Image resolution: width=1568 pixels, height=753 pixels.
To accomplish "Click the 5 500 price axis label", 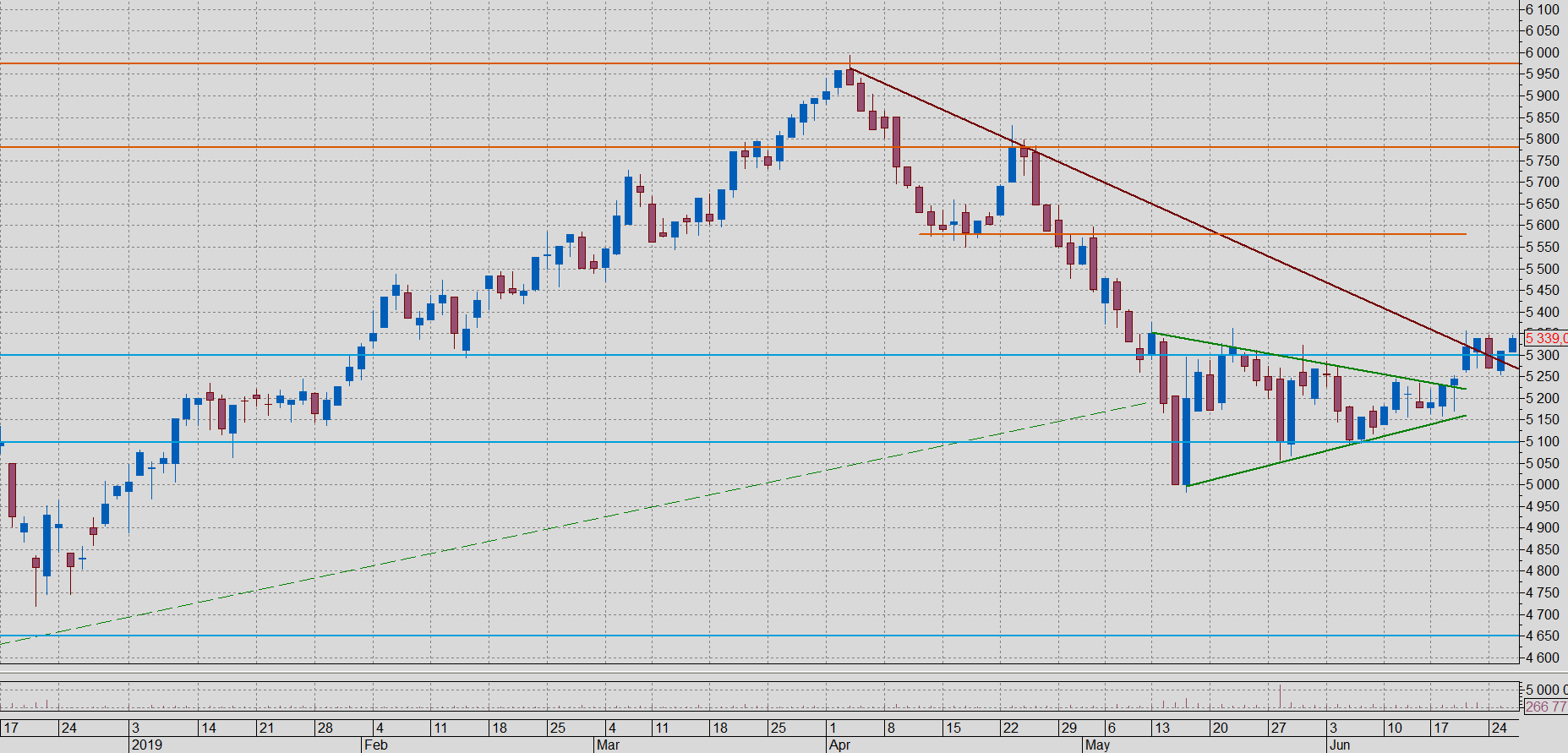I will pyautogui.click(x=1543, y=269).
